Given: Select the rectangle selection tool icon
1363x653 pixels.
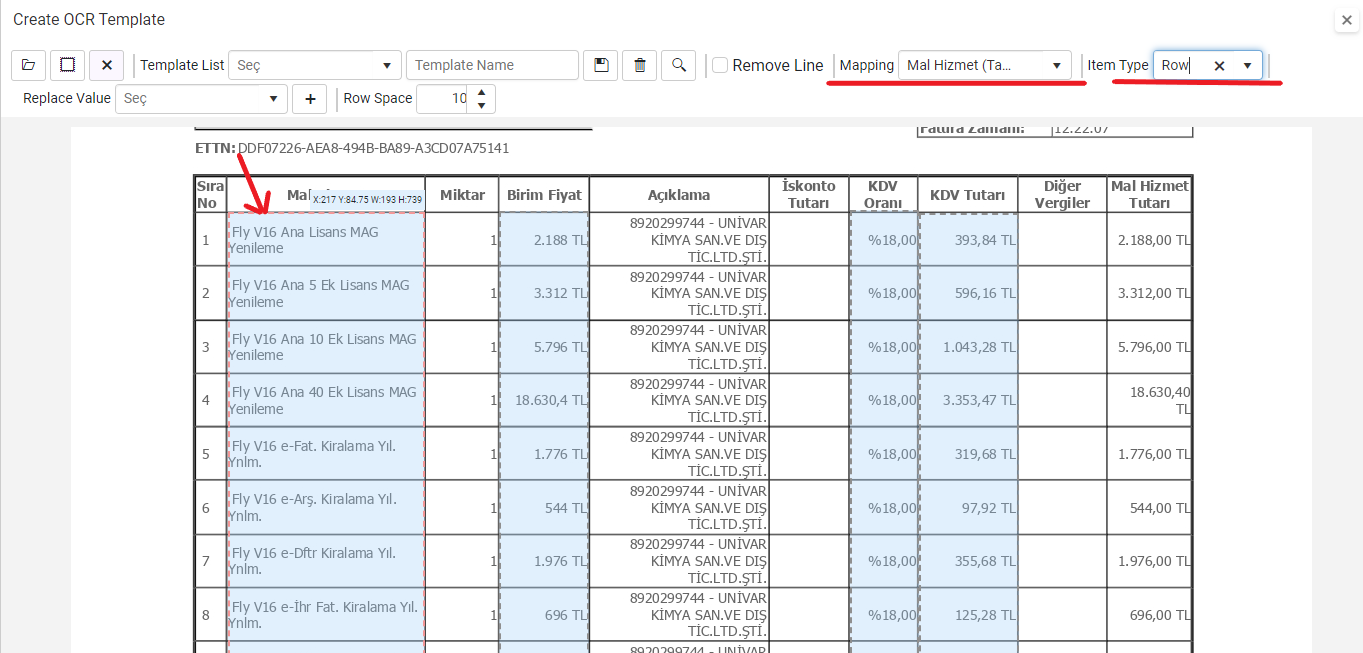Looking at the screenshot, I should click(x=67, y=65).
